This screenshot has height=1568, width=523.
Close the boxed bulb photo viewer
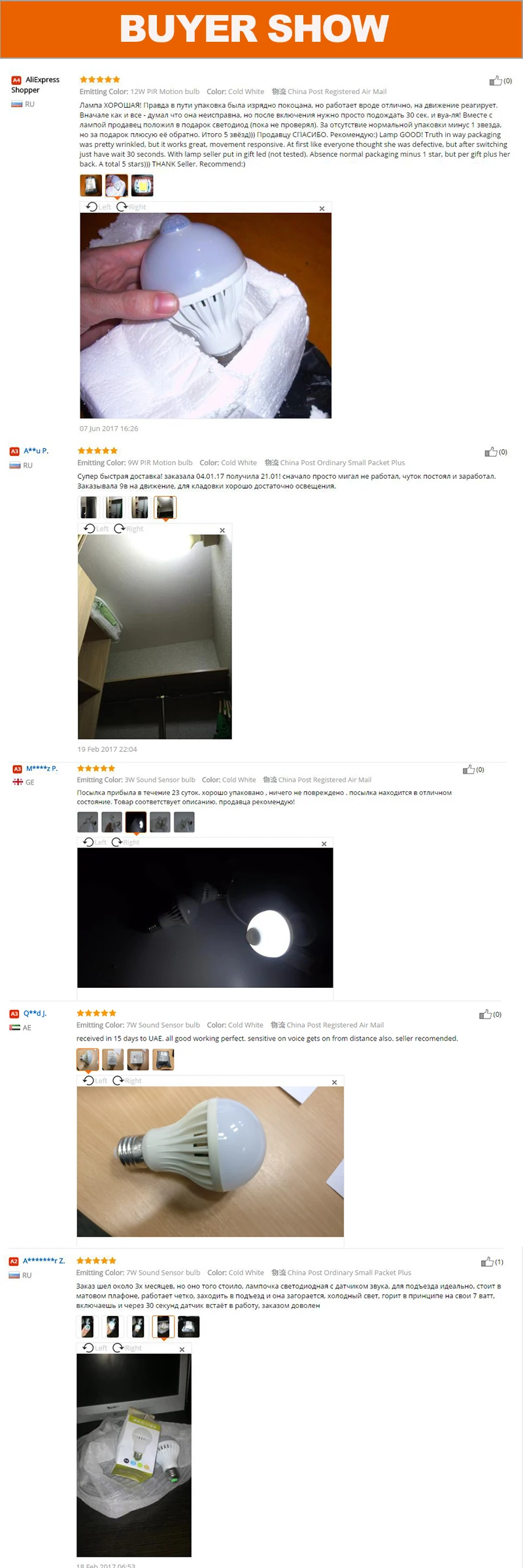pos(182,1349)
